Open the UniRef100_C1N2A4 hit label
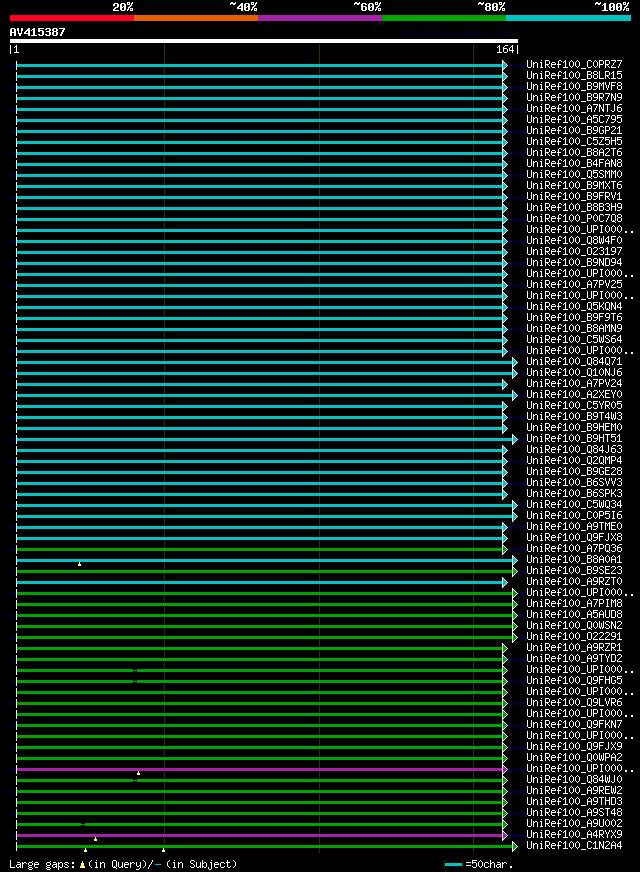640x872 pixels. coord(574,845)
